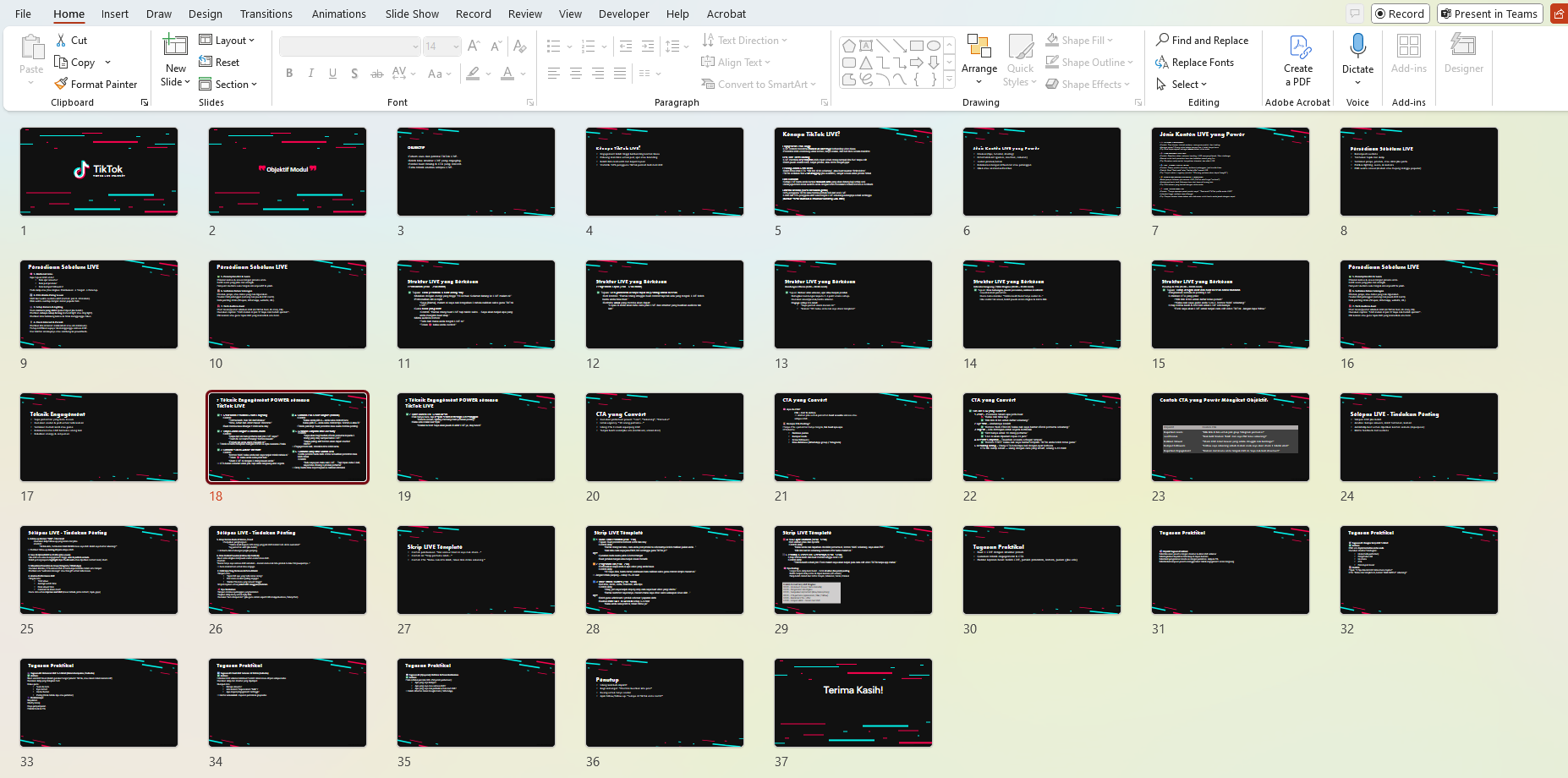The image size is (1568, 778).
Task: Click the Strikethrough icon
Action: pos(376,74)
